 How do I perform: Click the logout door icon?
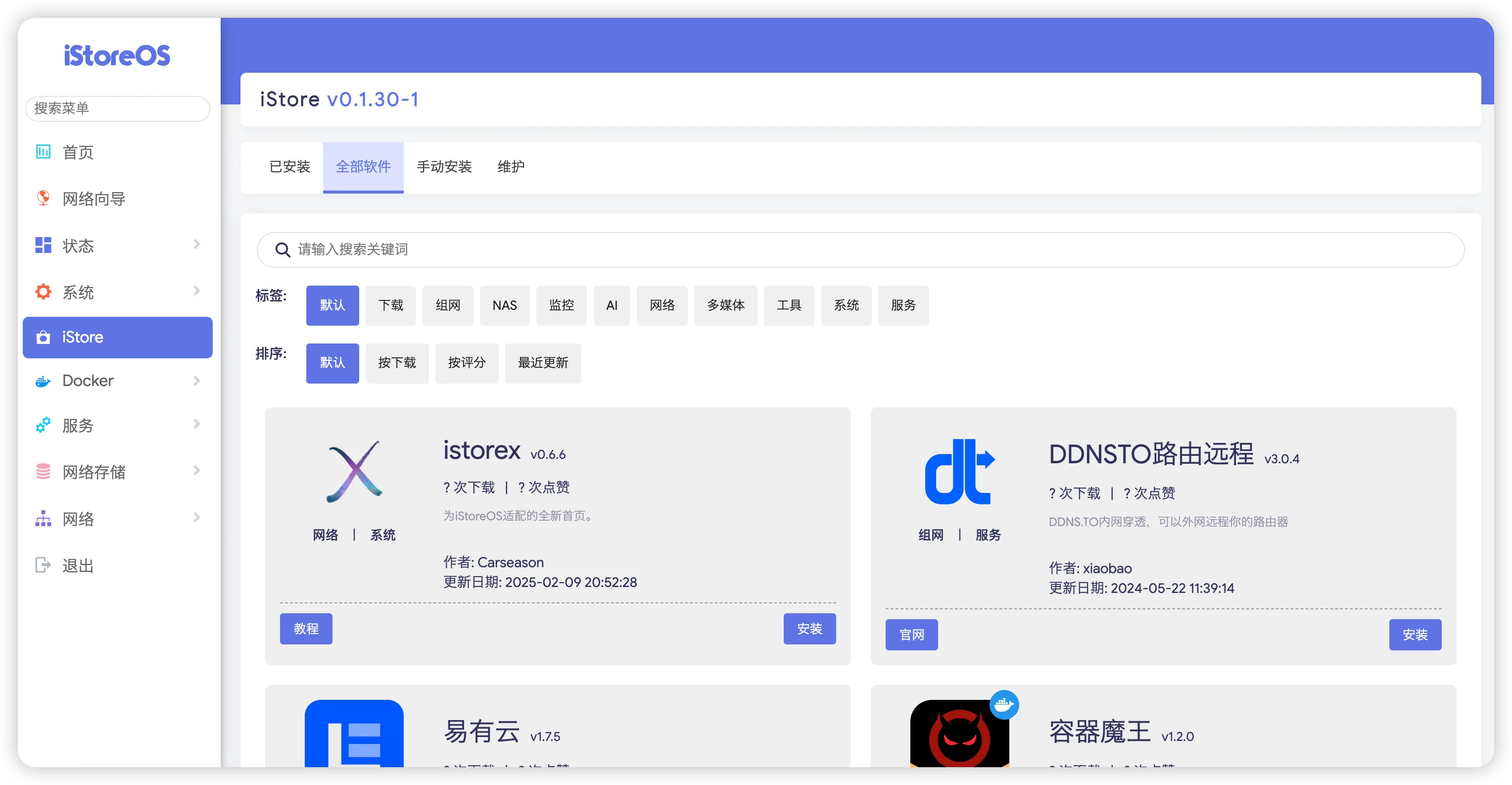click(x=43, y=565)
